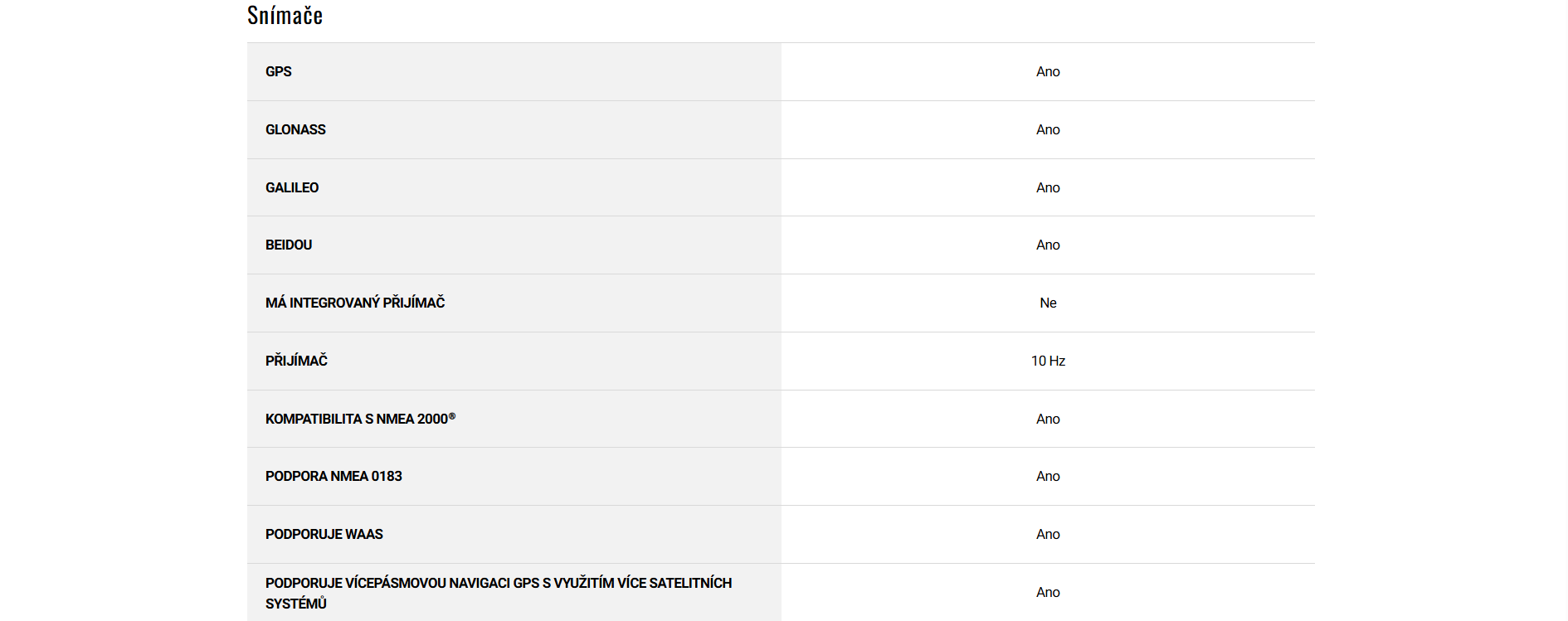Click the 10 Hz receiver value
Viewport: 1568px width, 621px height.
pos(1048,361)
